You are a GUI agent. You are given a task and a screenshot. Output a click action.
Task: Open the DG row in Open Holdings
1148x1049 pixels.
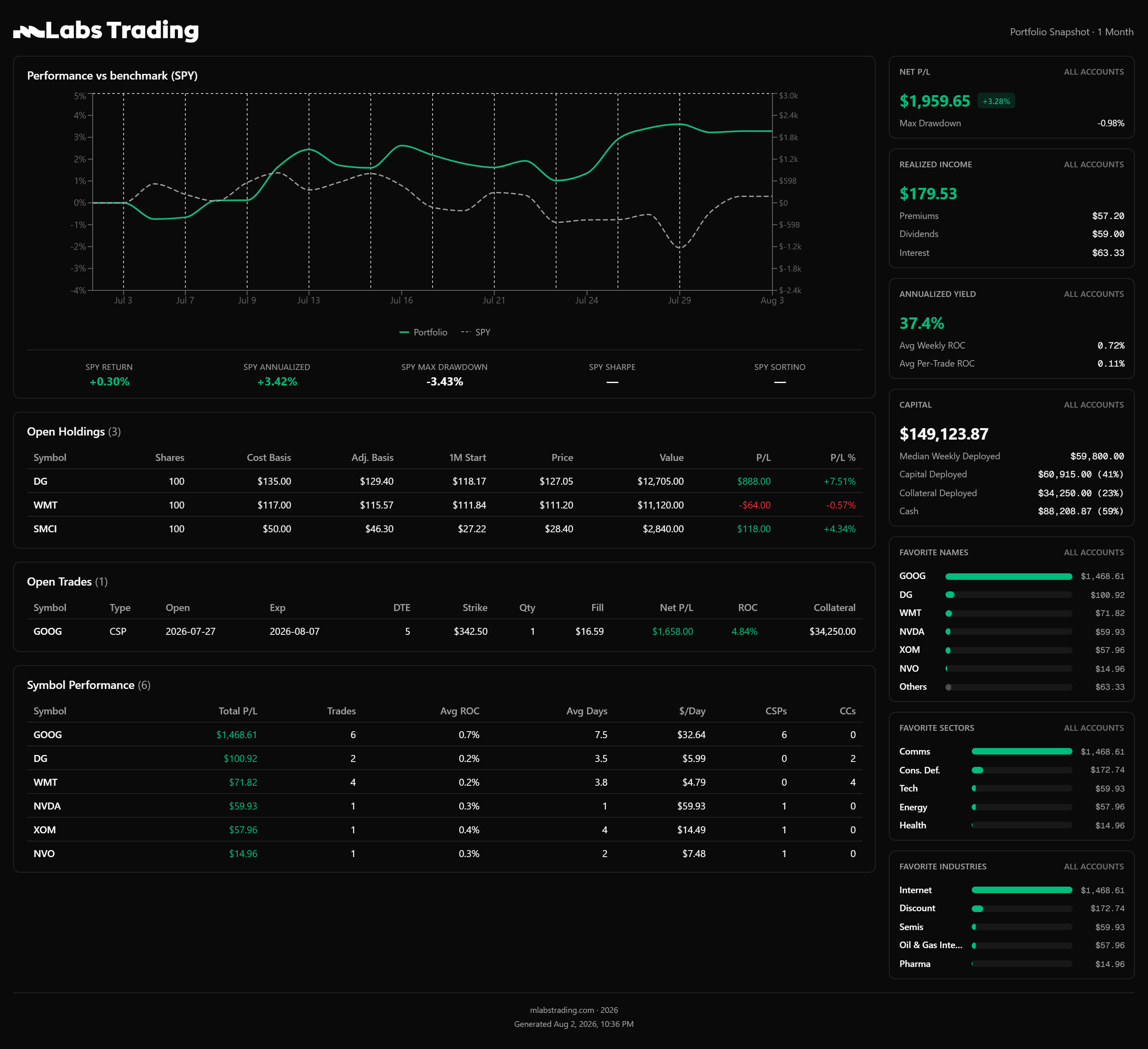[x=444, y=481]
